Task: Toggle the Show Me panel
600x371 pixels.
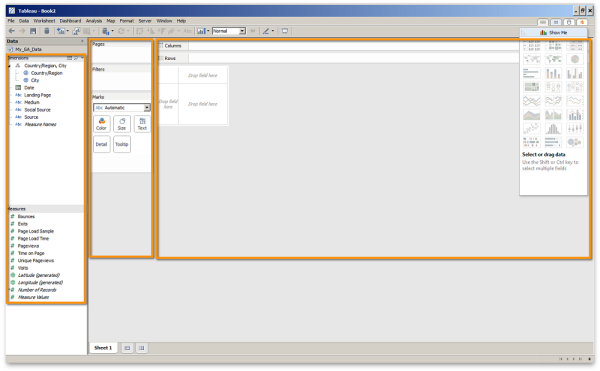Action: (x=553, y=33)
